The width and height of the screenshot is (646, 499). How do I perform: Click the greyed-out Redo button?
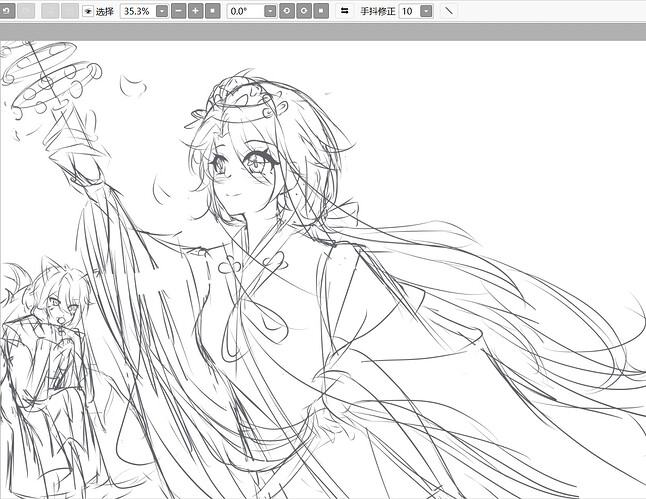pos(27,11)
